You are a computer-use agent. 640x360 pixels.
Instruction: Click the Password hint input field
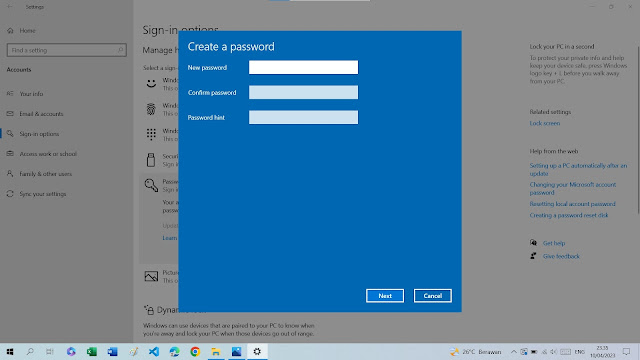303,117
